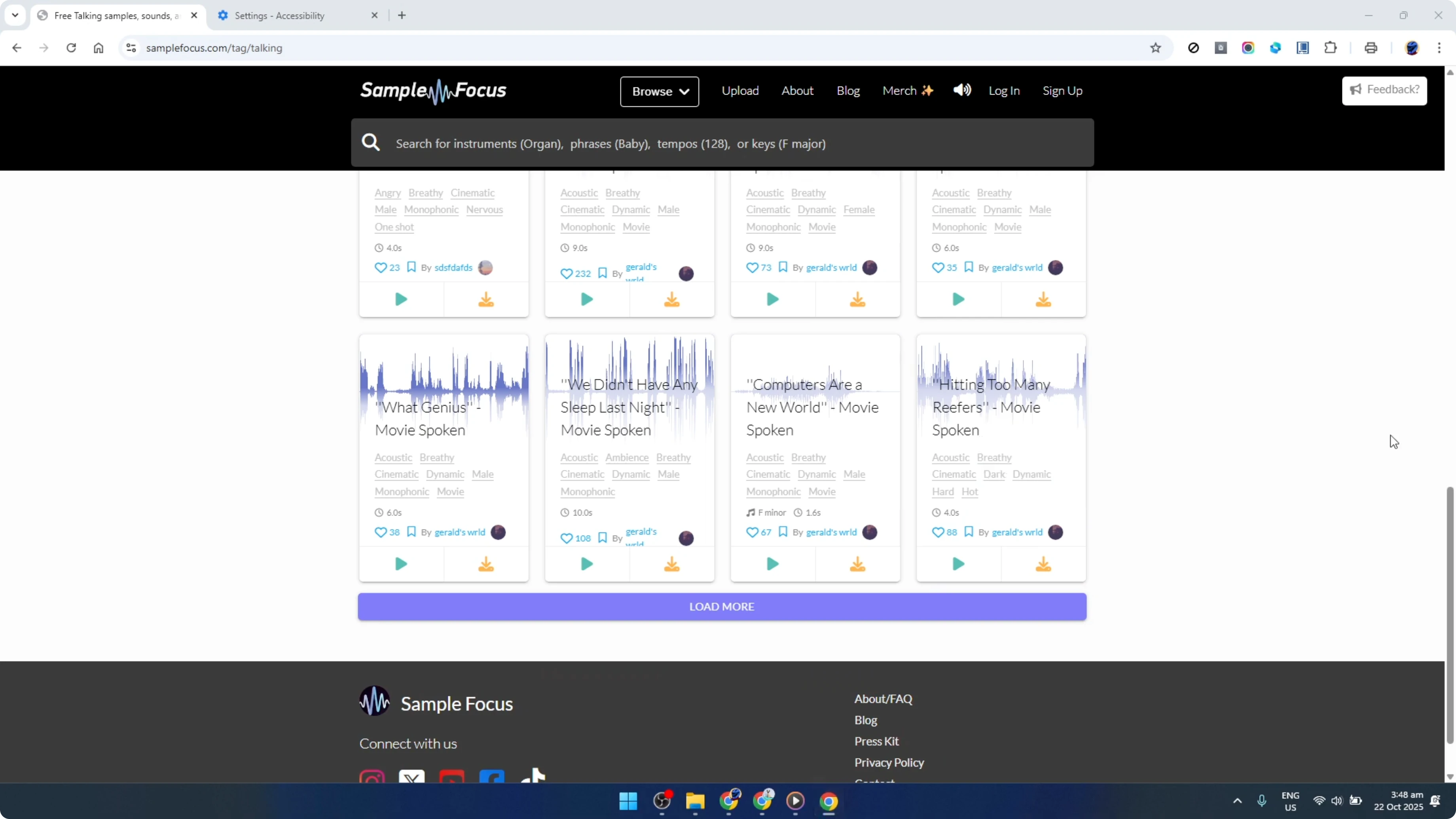Download the sample by sdsfdafds
Viewport: 1456px width, 819px height.
pos(485,299)
